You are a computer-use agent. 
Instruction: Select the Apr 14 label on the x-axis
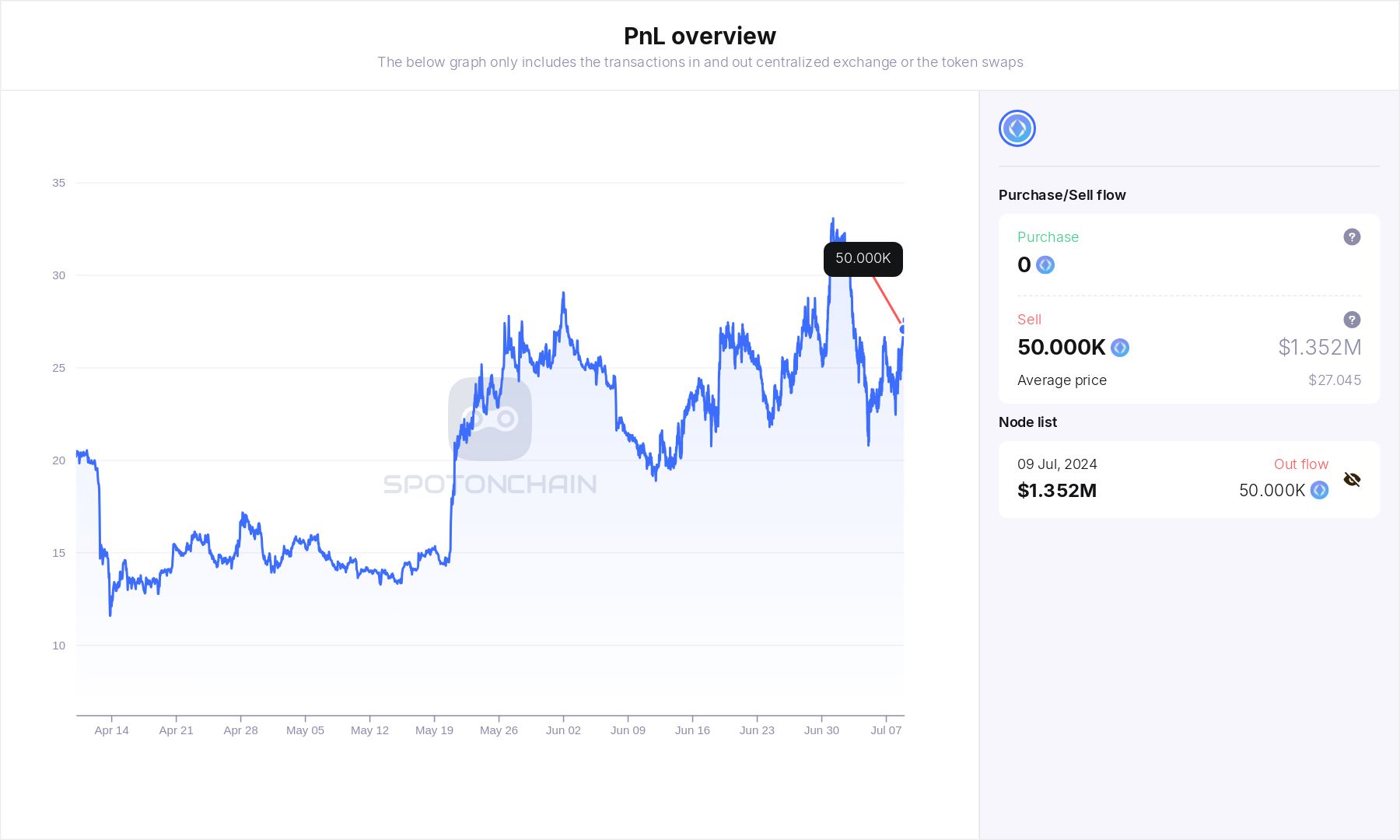tap(112, 730)
